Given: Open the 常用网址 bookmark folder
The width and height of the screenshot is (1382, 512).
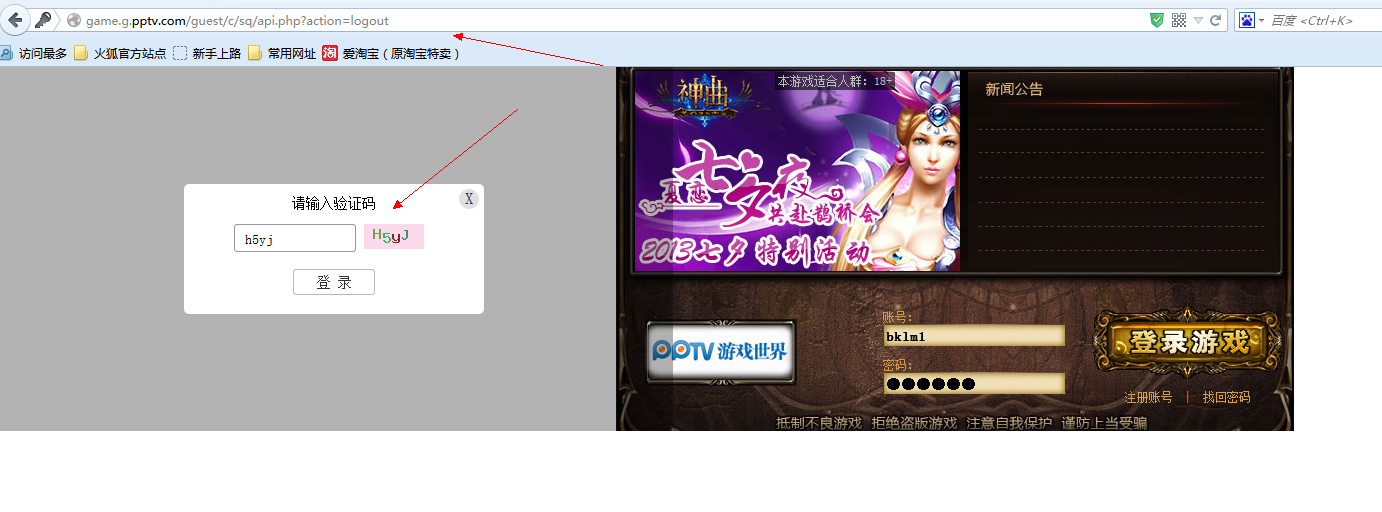Looking at the screenshot, I should (283, 54).
